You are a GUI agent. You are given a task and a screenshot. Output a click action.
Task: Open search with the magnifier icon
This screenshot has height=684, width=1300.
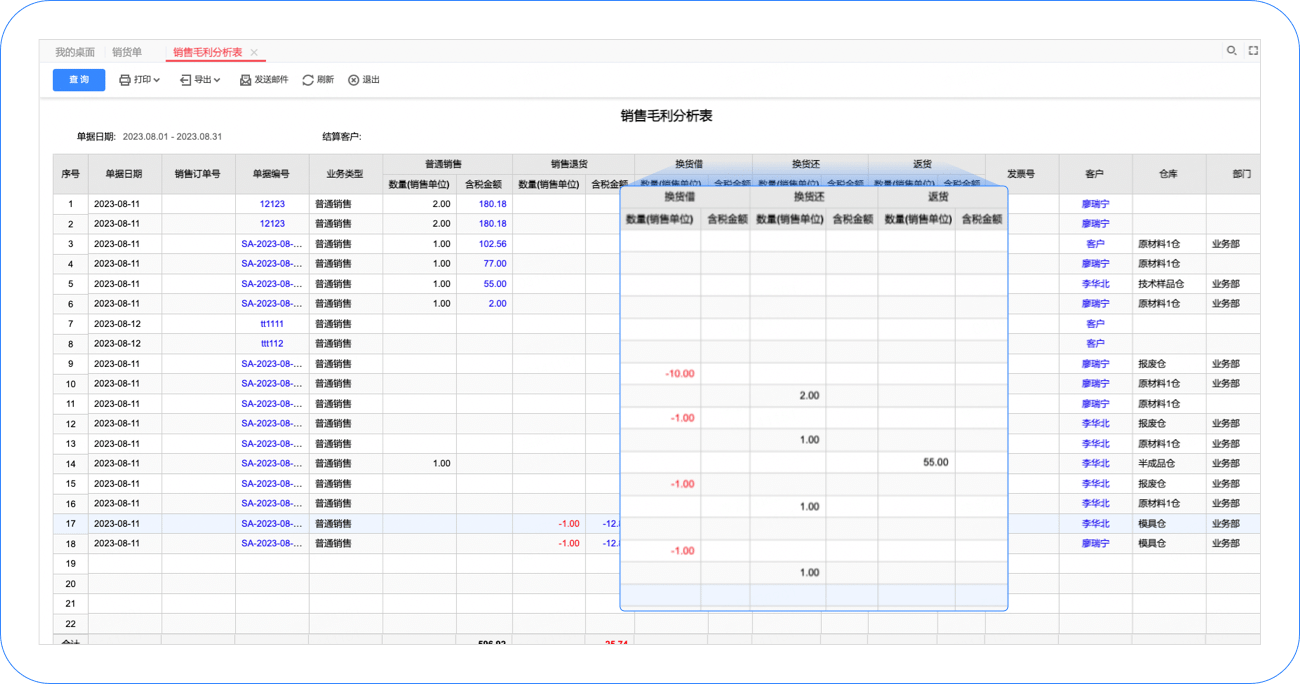[1232, 51]
